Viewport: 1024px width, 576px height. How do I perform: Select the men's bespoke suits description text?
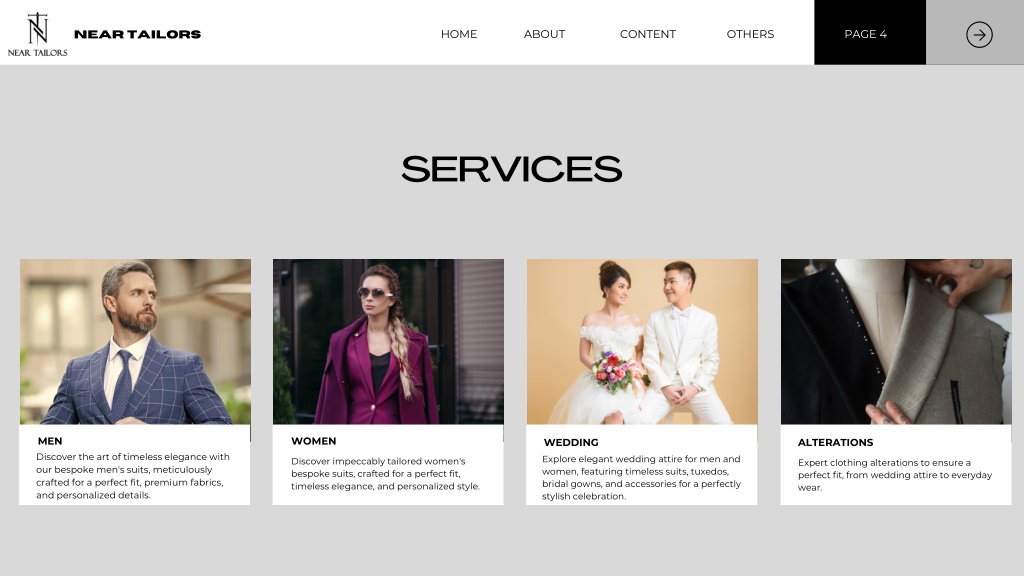coord(133,476)
